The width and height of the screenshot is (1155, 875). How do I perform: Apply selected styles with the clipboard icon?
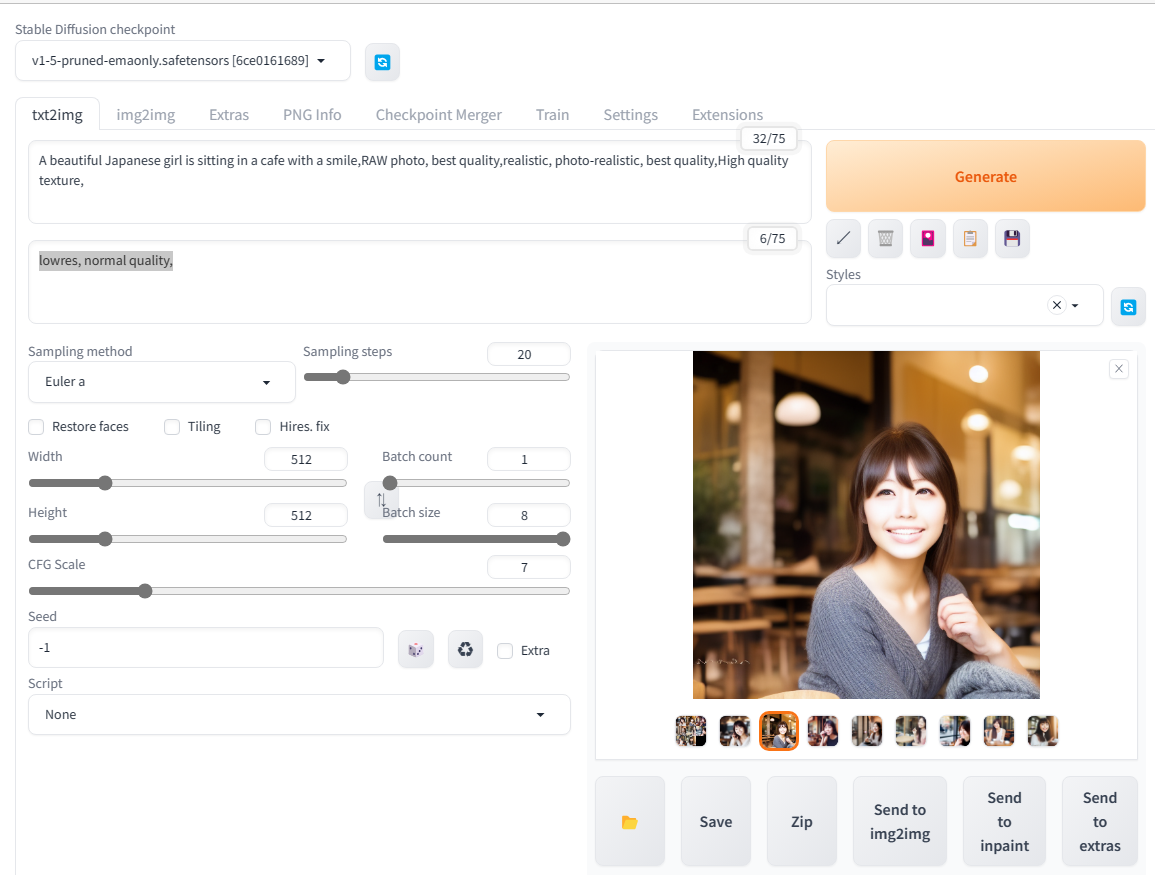point(970,238)
